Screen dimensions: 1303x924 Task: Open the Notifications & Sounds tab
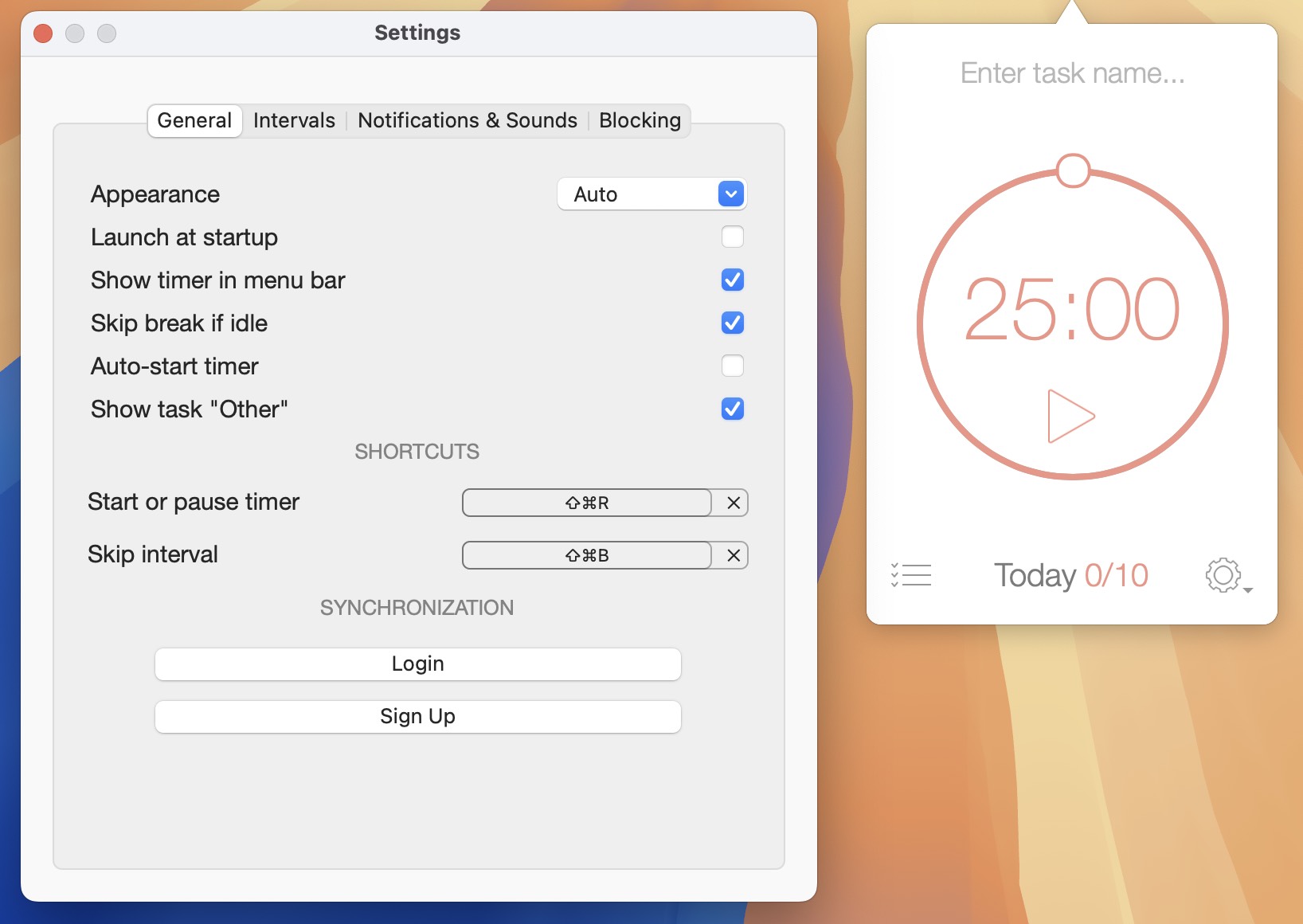click(467, 120)
